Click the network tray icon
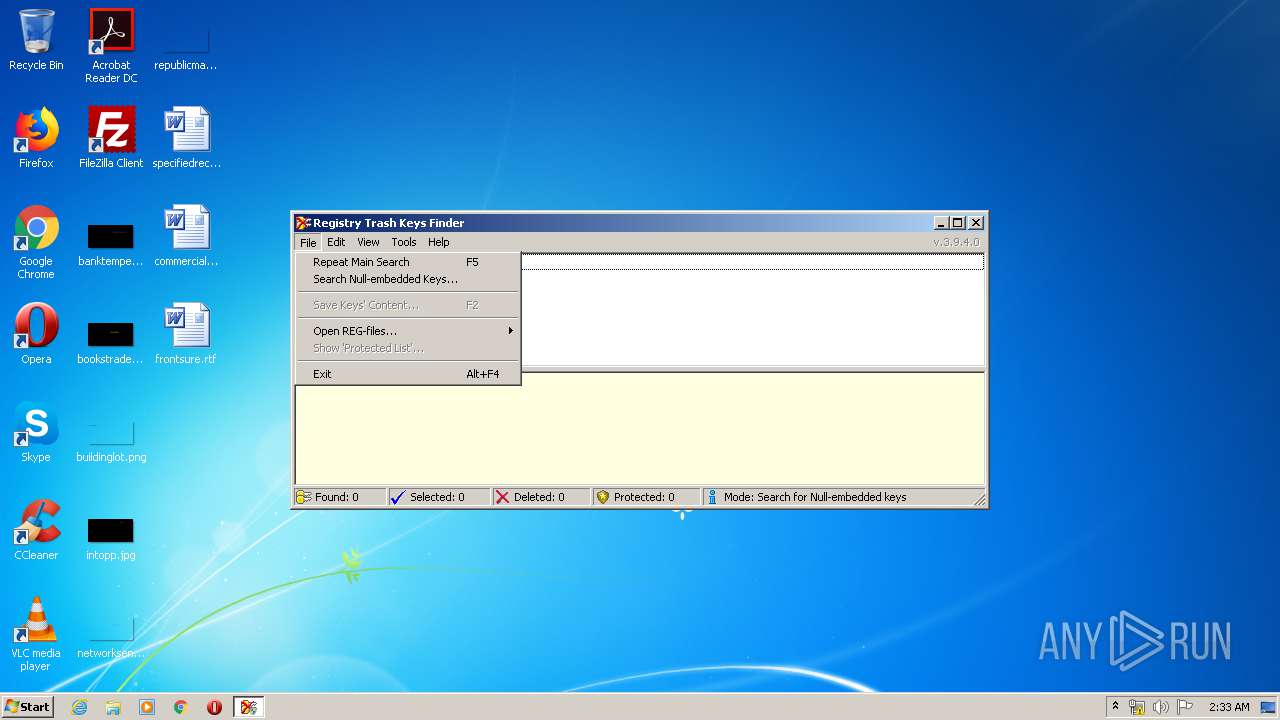 [x=1138, y=707]
